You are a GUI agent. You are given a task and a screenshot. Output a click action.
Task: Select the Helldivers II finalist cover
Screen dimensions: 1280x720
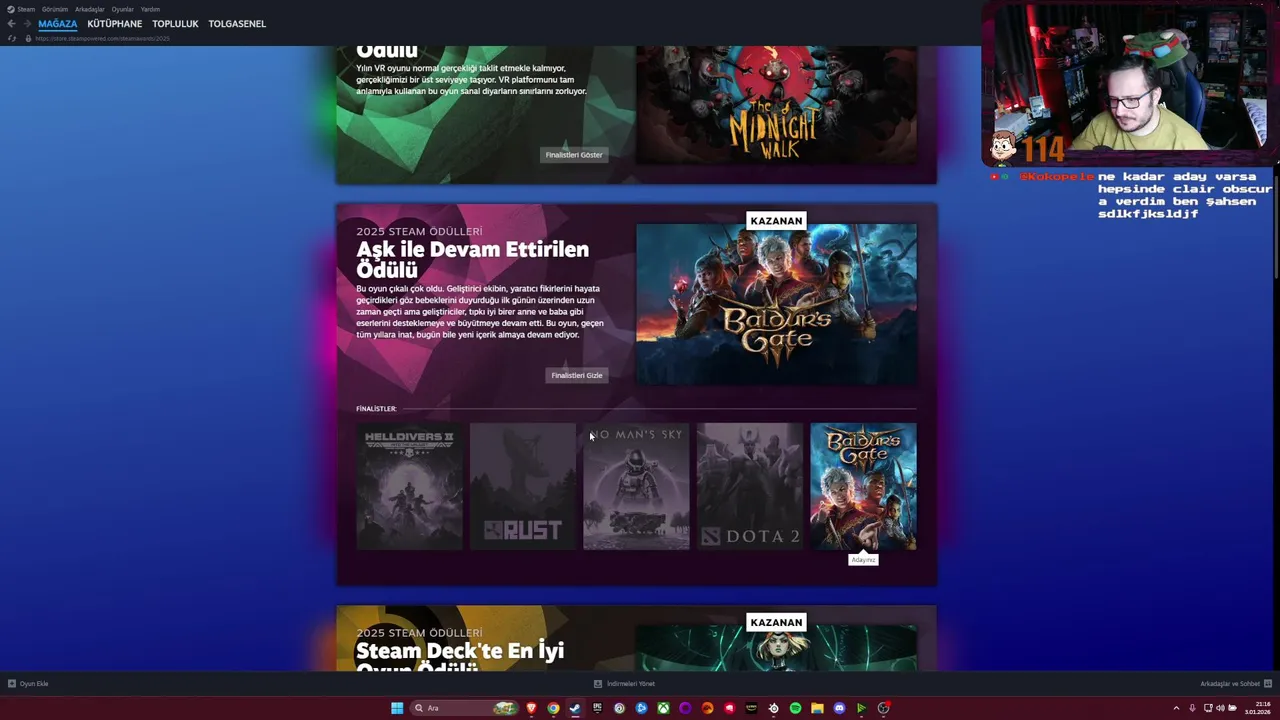(x=409, y=486)
